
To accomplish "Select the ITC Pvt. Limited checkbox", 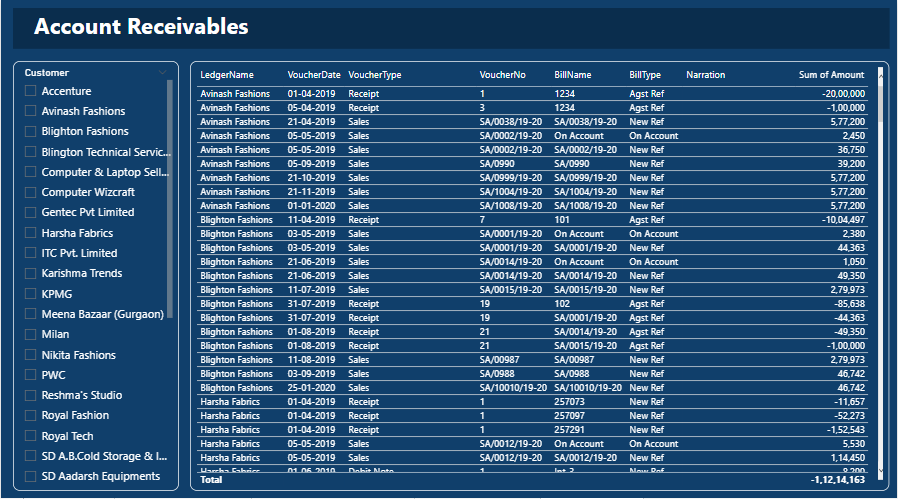I will [x=31, y=253].
